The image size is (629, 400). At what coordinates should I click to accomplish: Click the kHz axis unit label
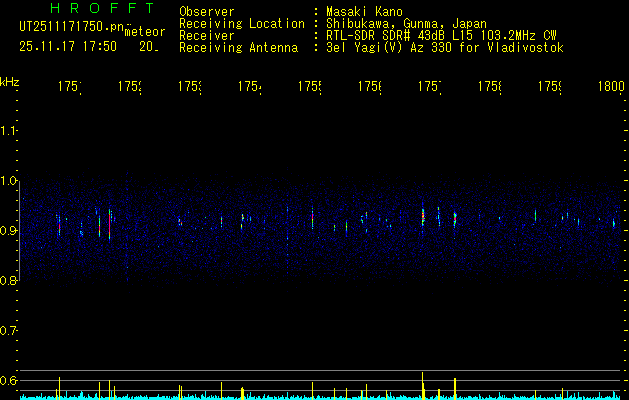point(9,82)
